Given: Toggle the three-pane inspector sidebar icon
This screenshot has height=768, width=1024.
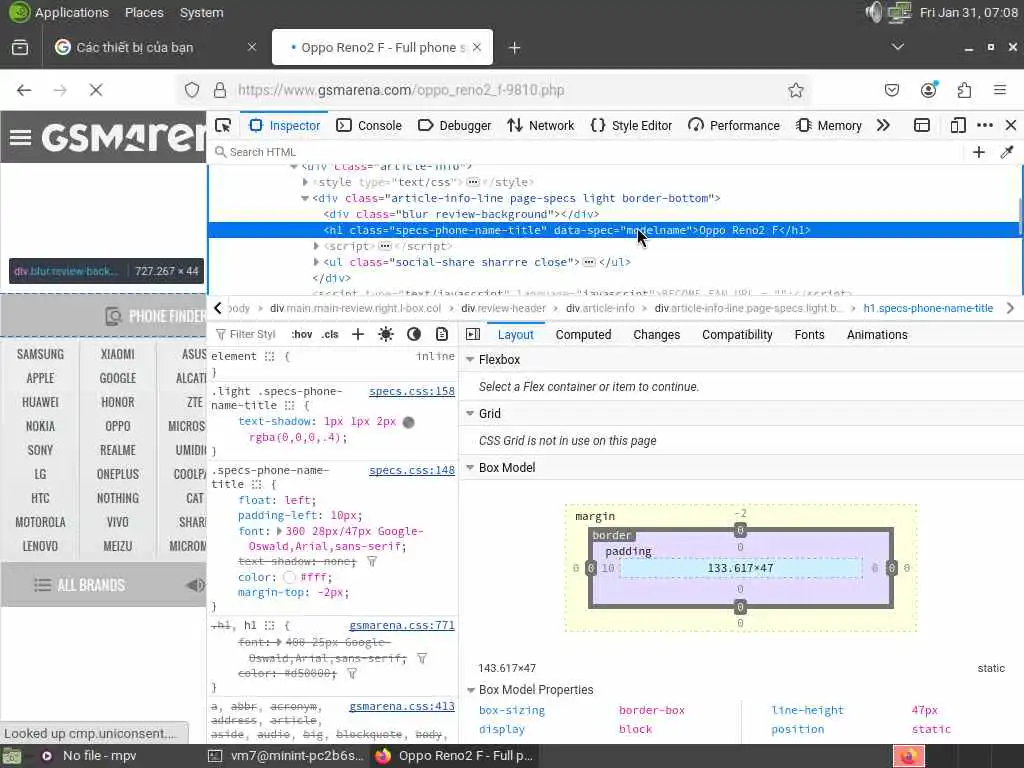Looking at the screenshot, I should click(x=473, y=334).
